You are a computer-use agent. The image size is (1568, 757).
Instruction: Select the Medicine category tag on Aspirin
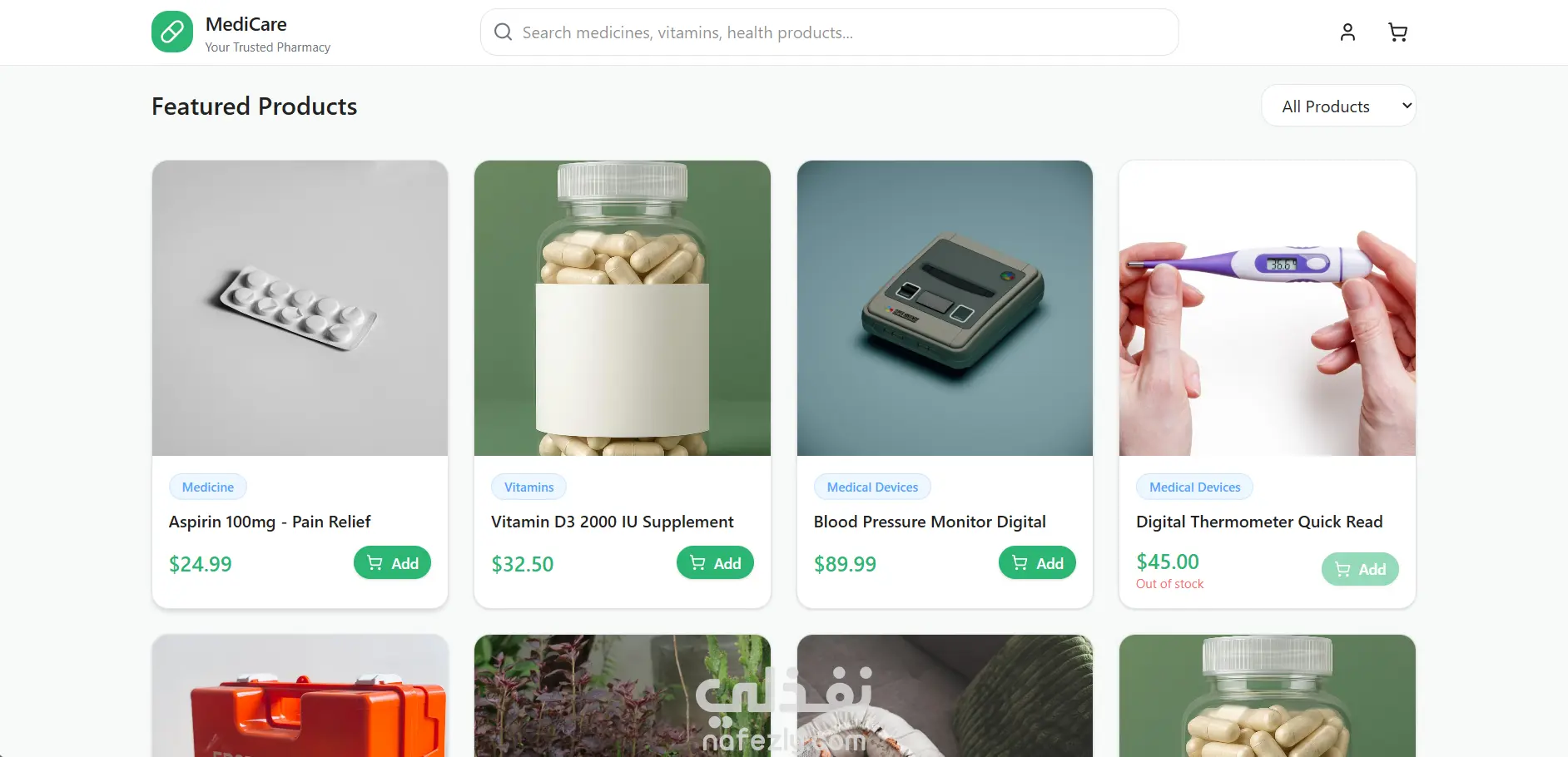click(x=208, y=487)
